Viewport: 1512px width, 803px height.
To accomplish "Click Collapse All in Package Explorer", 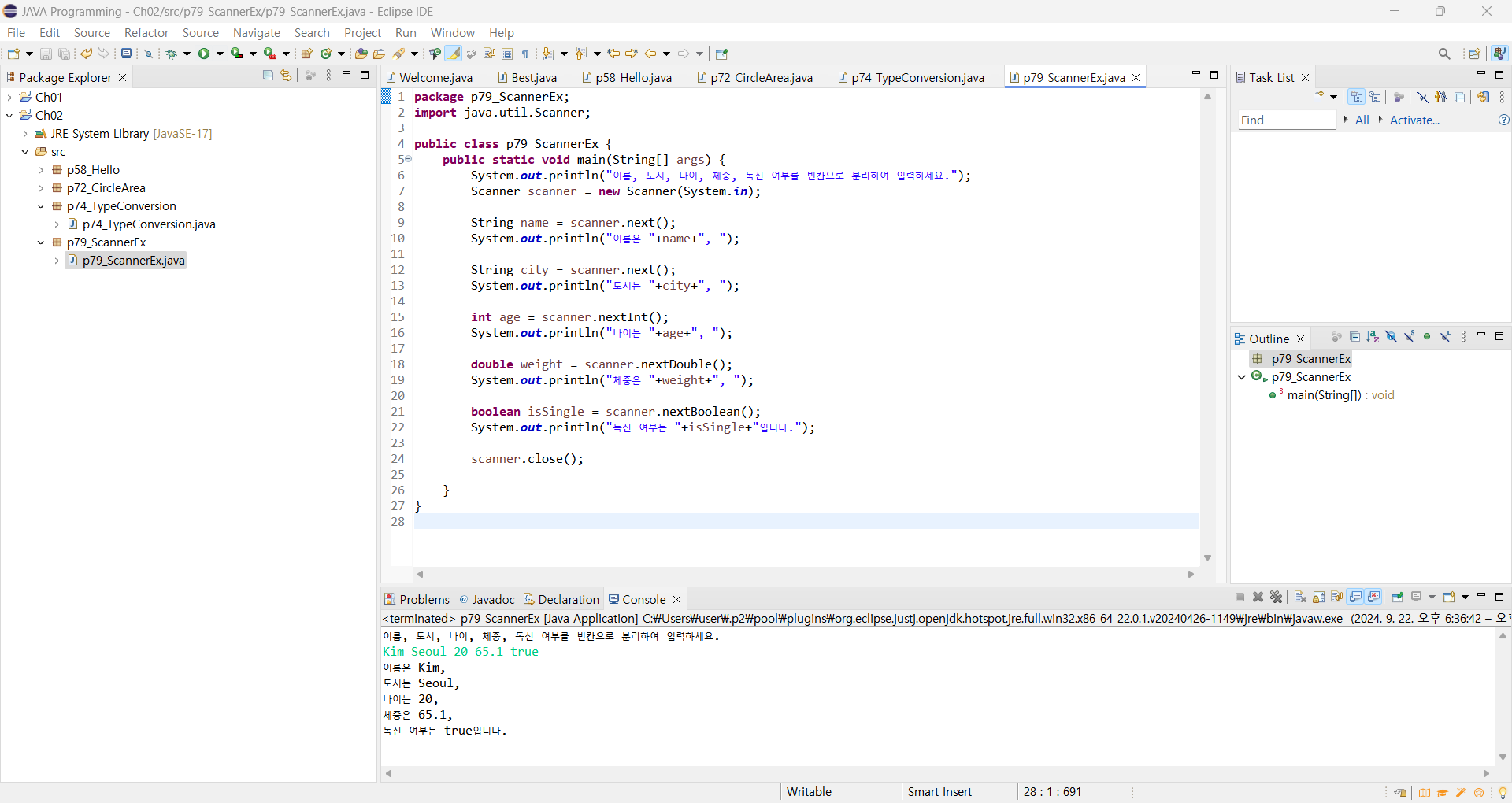I will [x=268, y=76].
